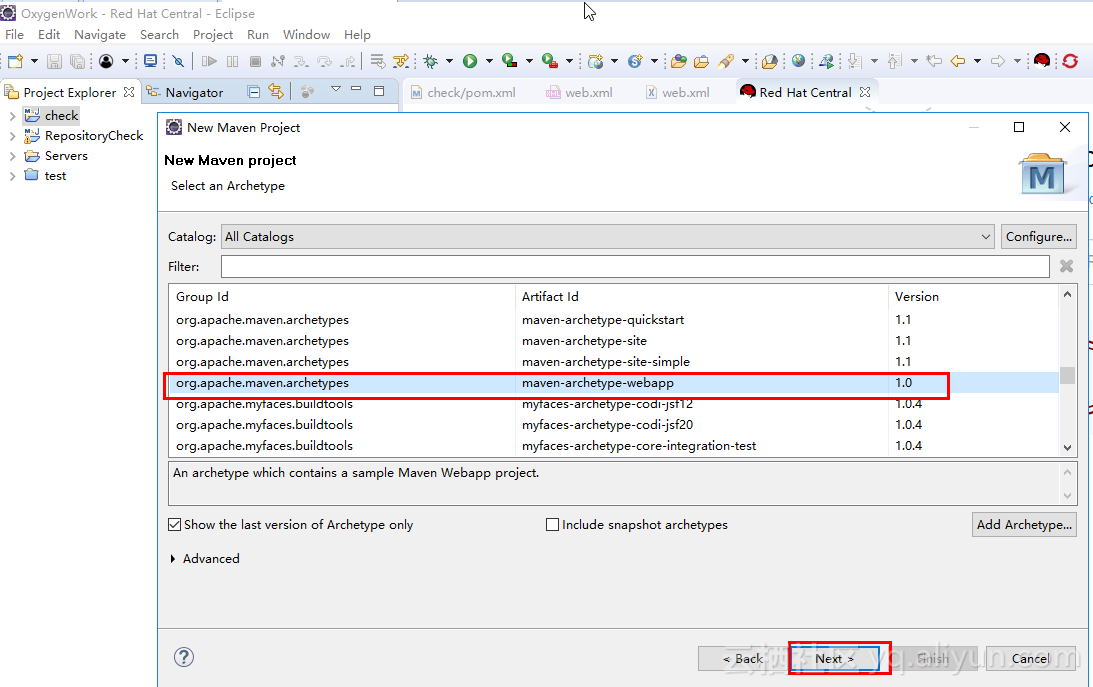Click the Filter text field
1093x687 pixels.
(x=635, y=266)
